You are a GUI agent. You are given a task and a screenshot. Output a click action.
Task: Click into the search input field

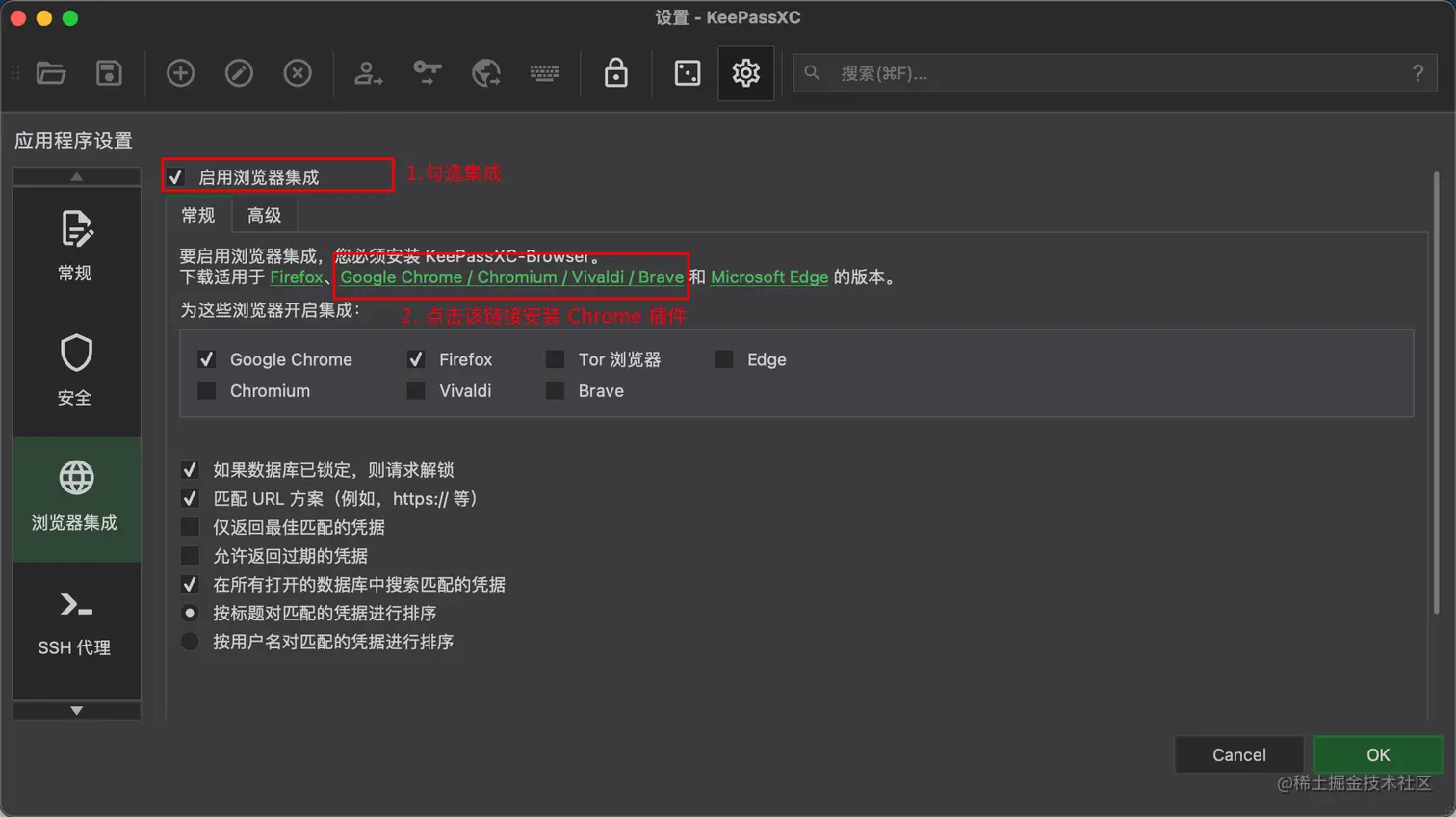point(1117,73)
